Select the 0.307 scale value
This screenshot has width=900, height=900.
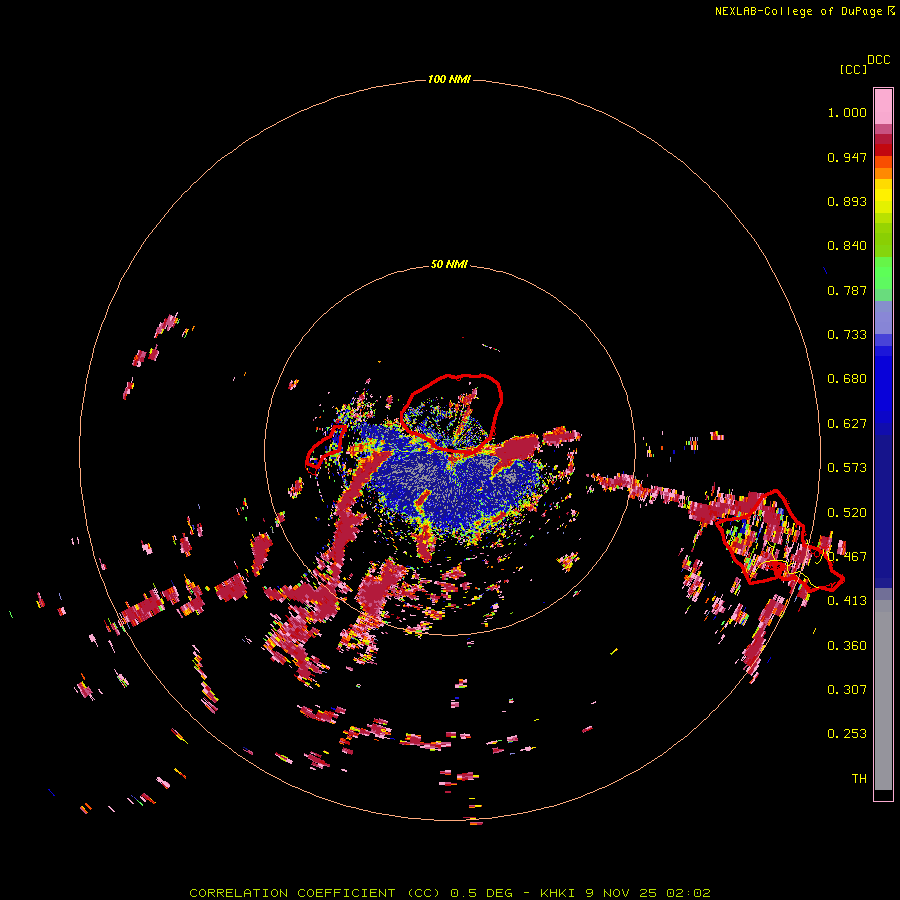(x=847, y=690)
